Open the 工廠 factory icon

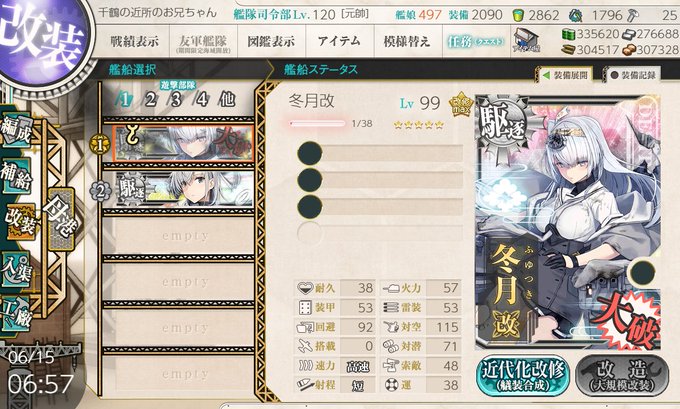pos(16,314)
